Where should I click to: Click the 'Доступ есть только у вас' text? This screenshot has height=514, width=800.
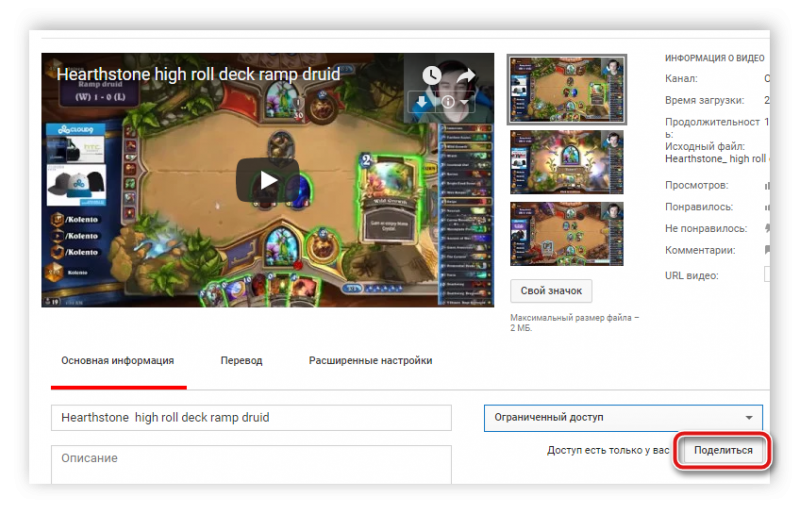pos(608,450)
